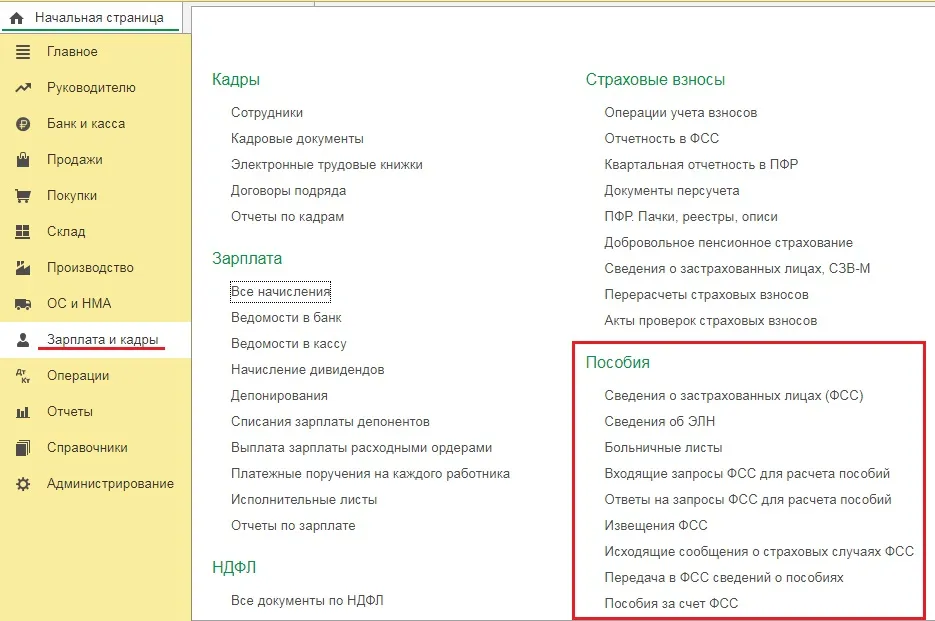Open Акты проверок страховых взносов
The image size is (935, 621).
(710, 321)
